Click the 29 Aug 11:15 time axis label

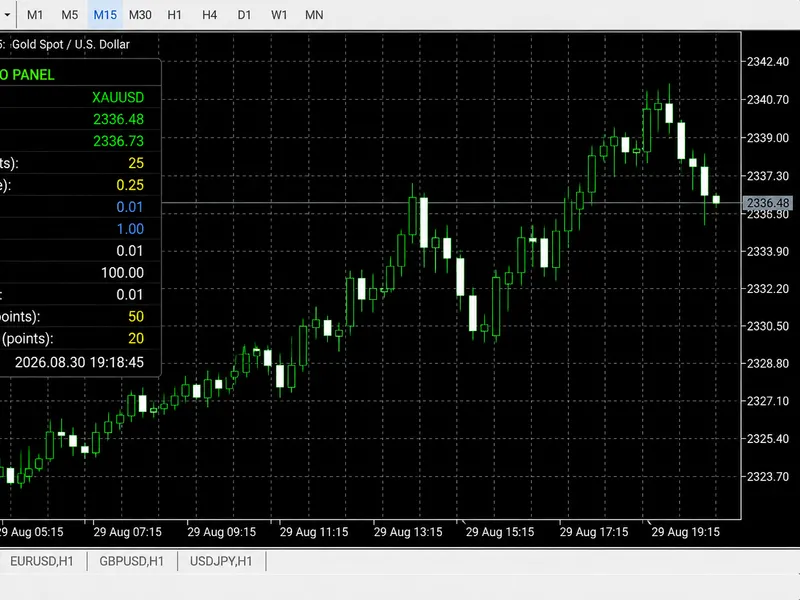coord(314,532)
